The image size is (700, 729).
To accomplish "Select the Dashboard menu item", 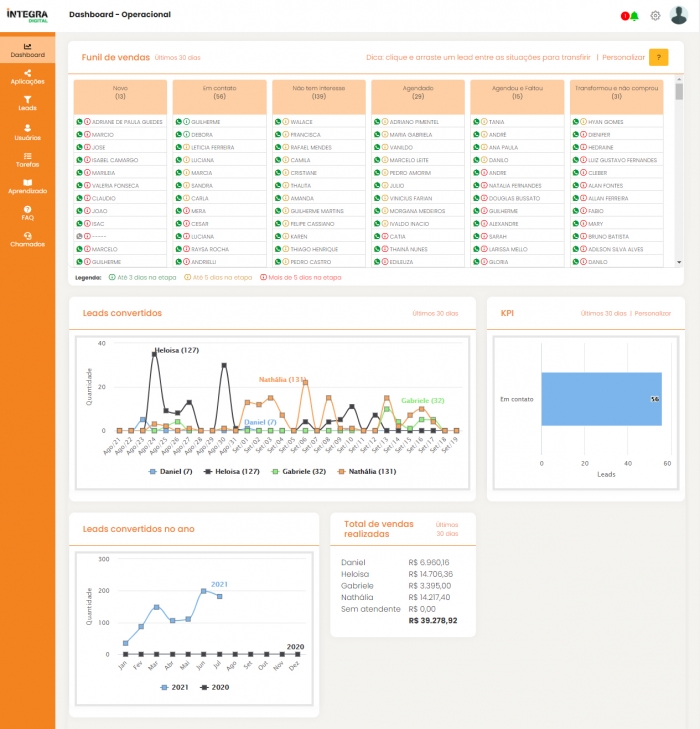I will coord(27,49).
